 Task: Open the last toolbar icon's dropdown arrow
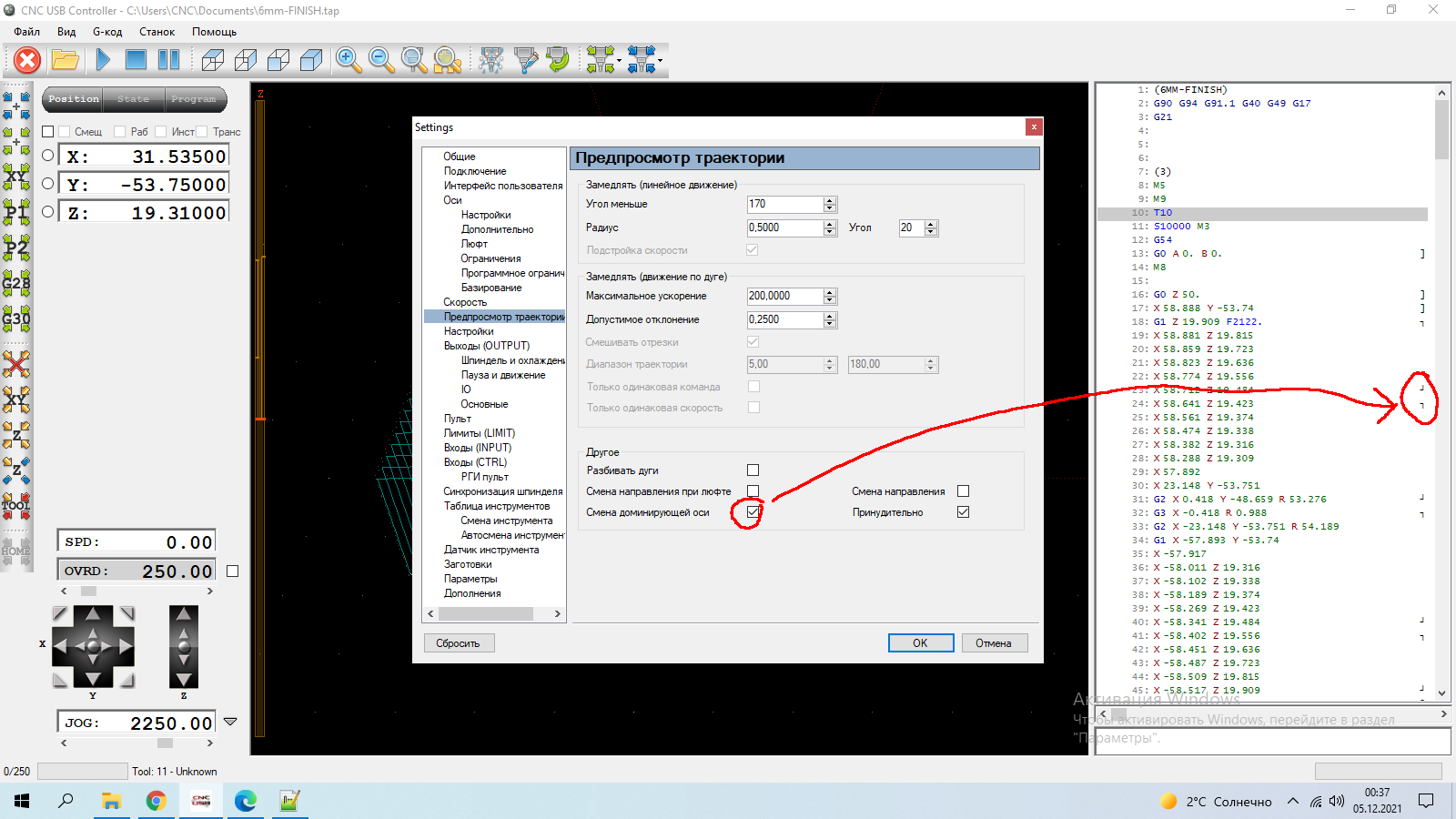pos(660,61)
